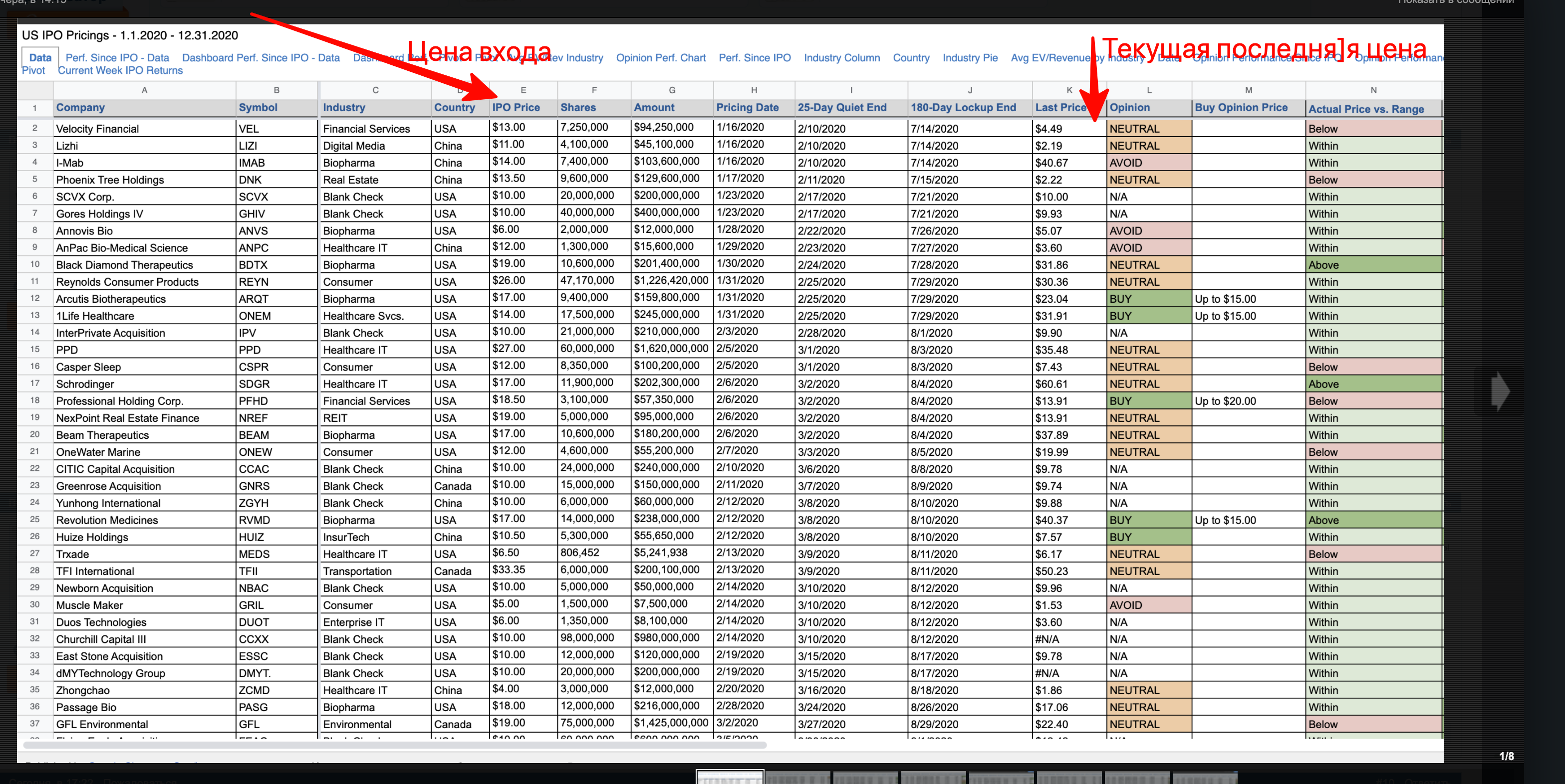Click the Buy Opinion Price header
The height and width of the screenshot is (784, 1565).
coord(1249,108)
